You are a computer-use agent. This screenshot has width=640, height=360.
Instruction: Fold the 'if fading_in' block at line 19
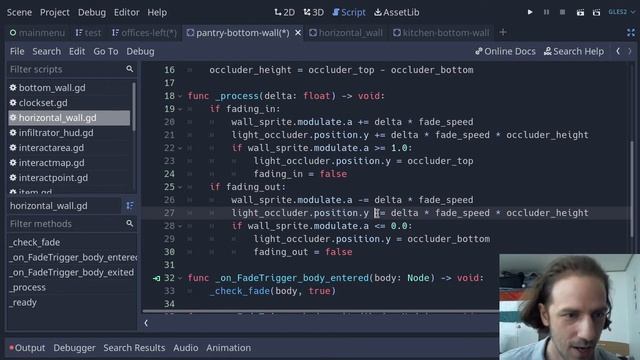180,109
